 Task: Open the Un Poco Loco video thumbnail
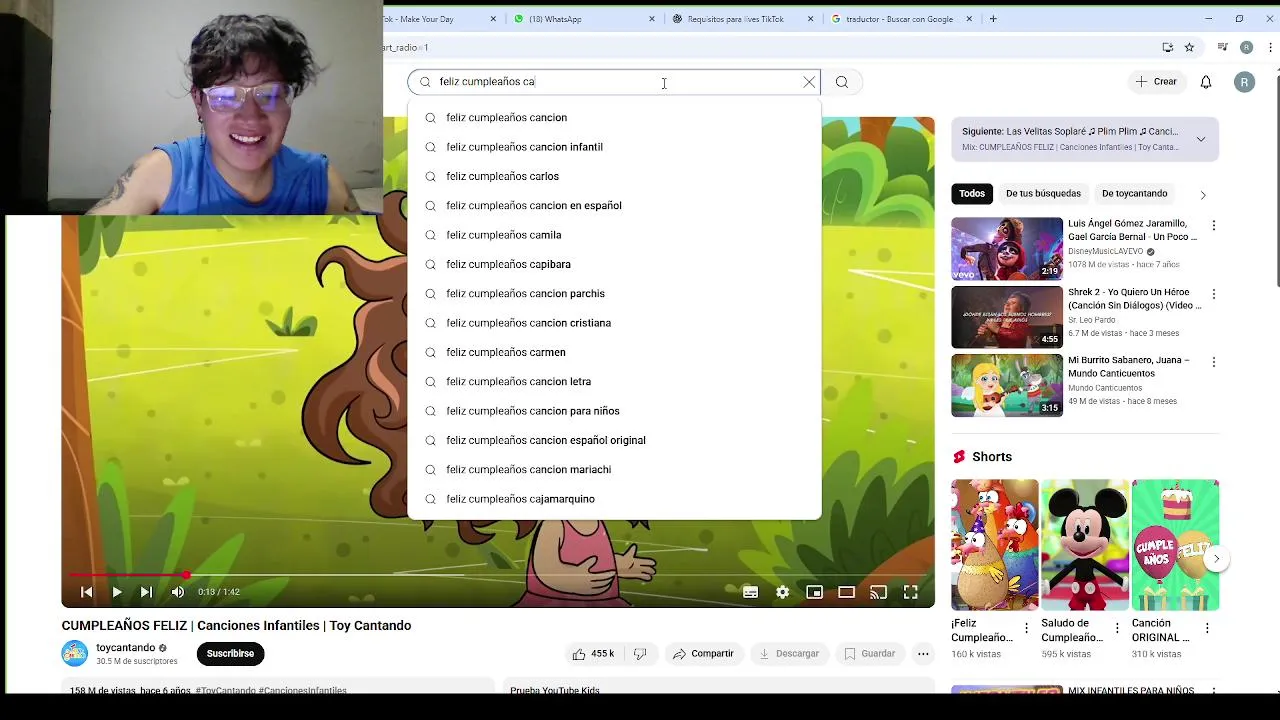pyautogui.click(x=1007, y=249)
